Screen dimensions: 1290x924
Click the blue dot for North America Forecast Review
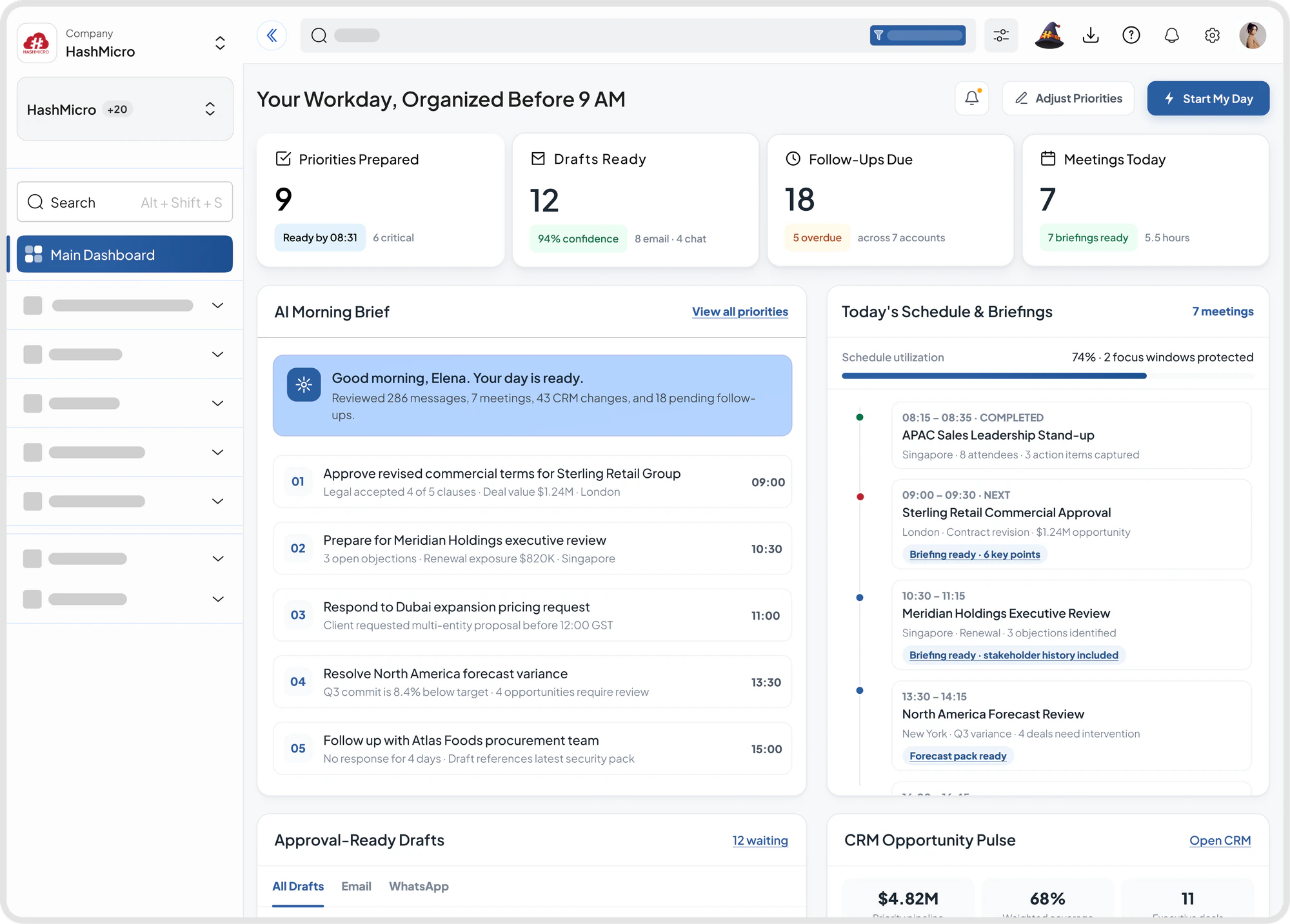(x=860, y=691)
